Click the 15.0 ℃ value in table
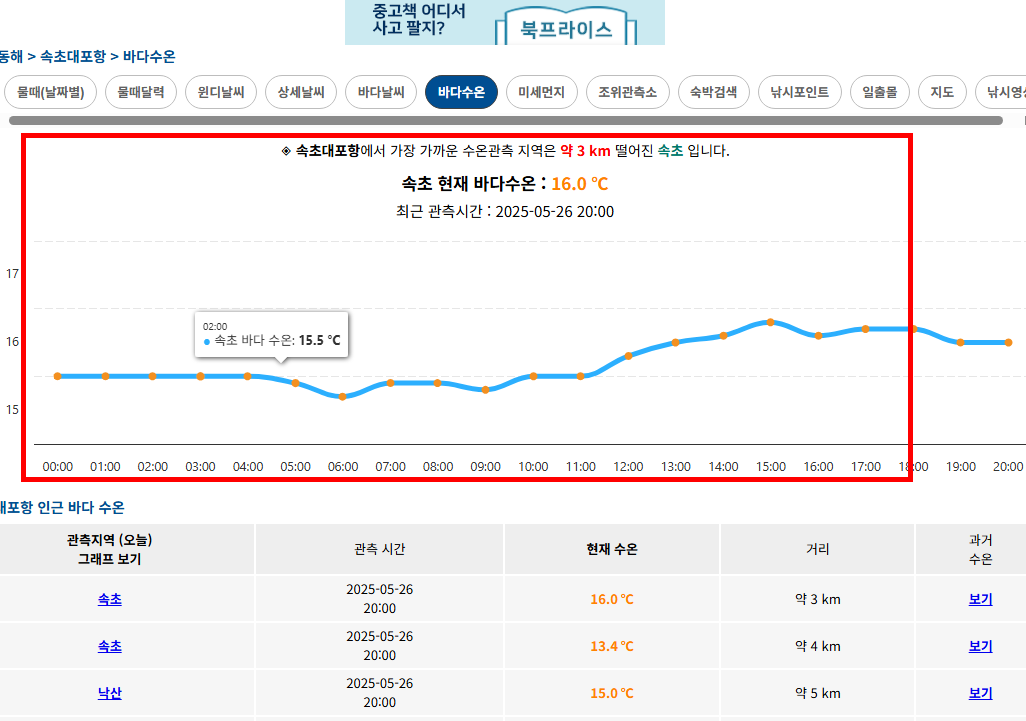 (x=612, y=694)
